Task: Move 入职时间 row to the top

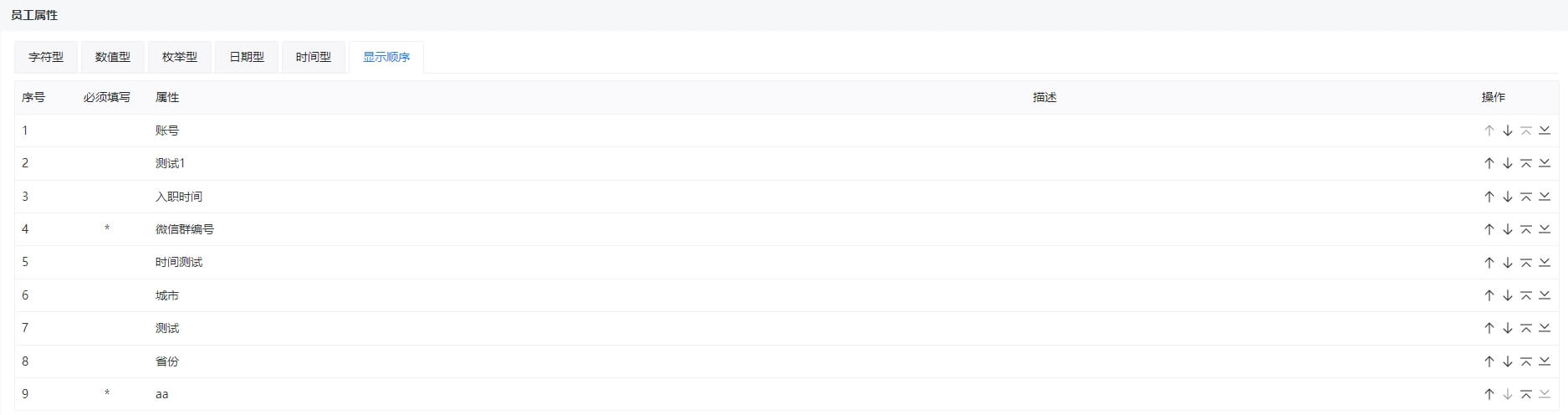Action: coord(1525,197)
